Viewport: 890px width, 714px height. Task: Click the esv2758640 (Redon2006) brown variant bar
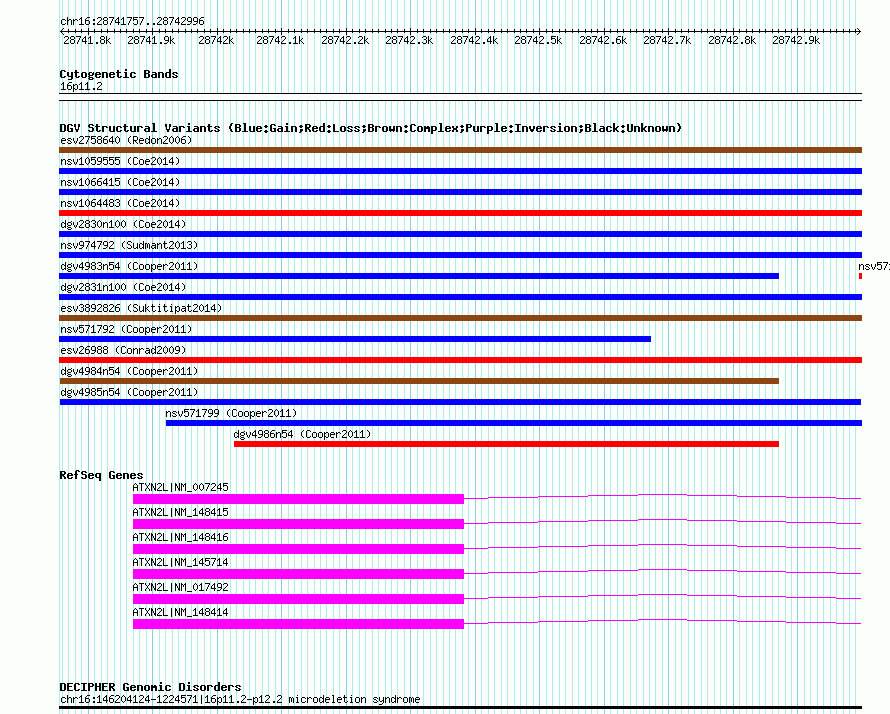point(460,150)
